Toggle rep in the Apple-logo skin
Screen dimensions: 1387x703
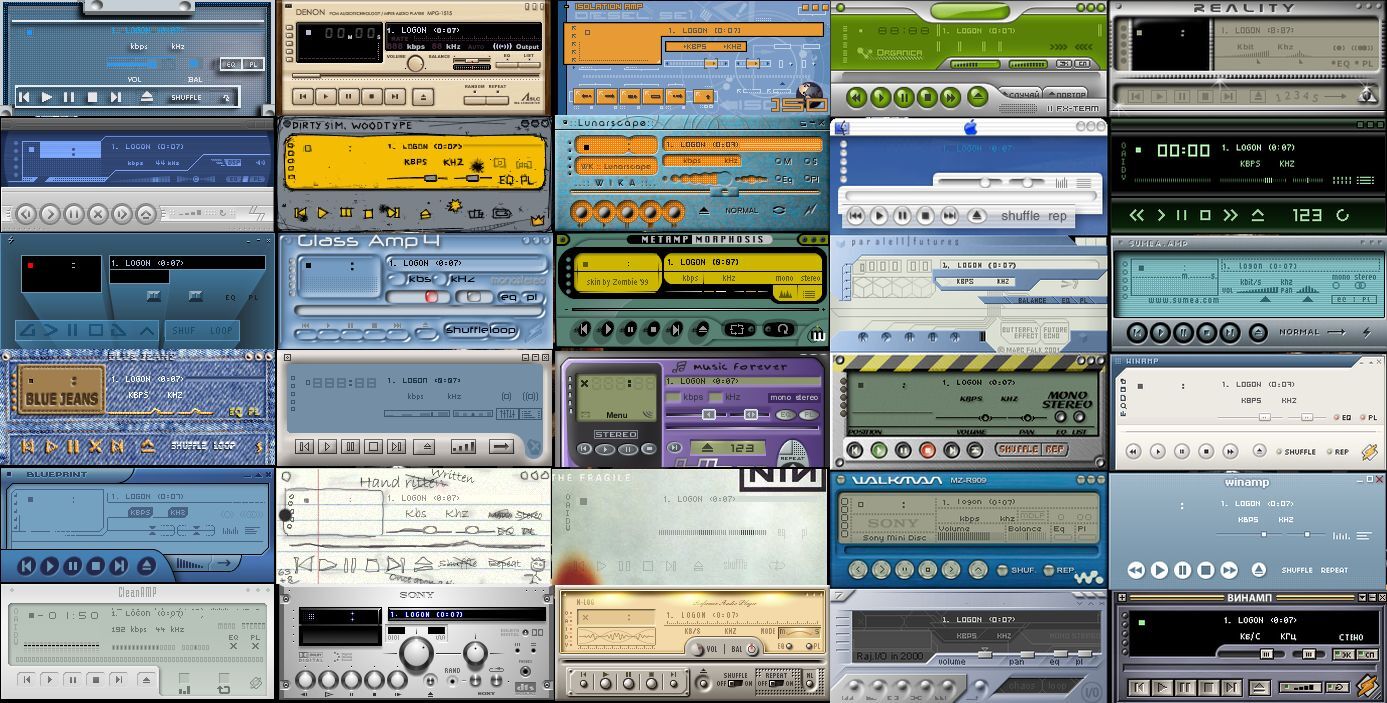point(1057,216)
